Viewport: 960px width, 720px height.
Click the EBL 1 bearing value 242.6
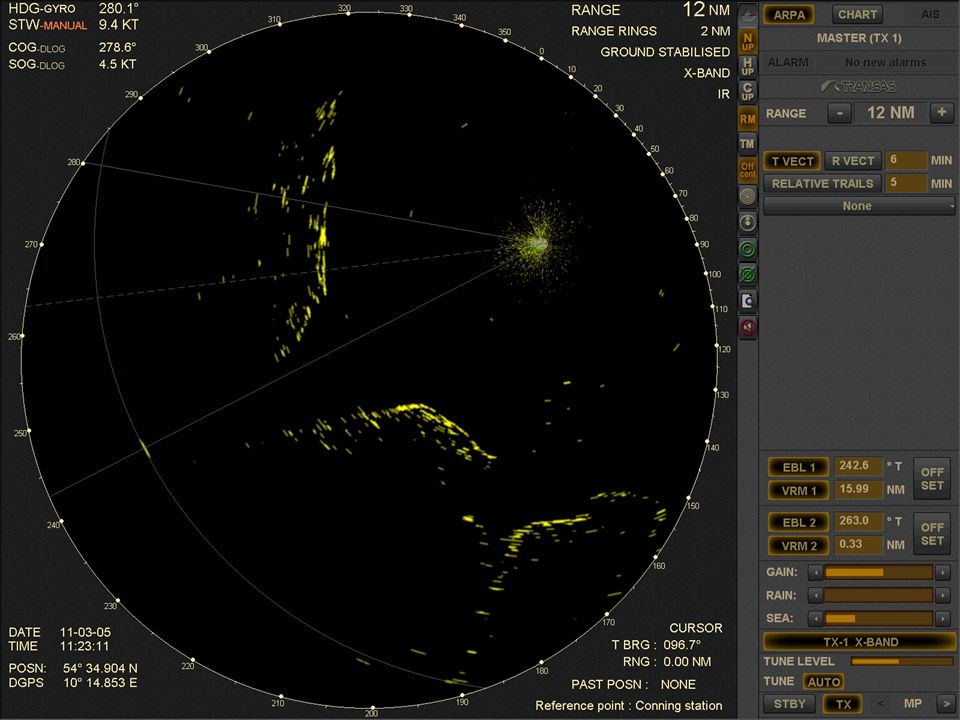point(858,467)
